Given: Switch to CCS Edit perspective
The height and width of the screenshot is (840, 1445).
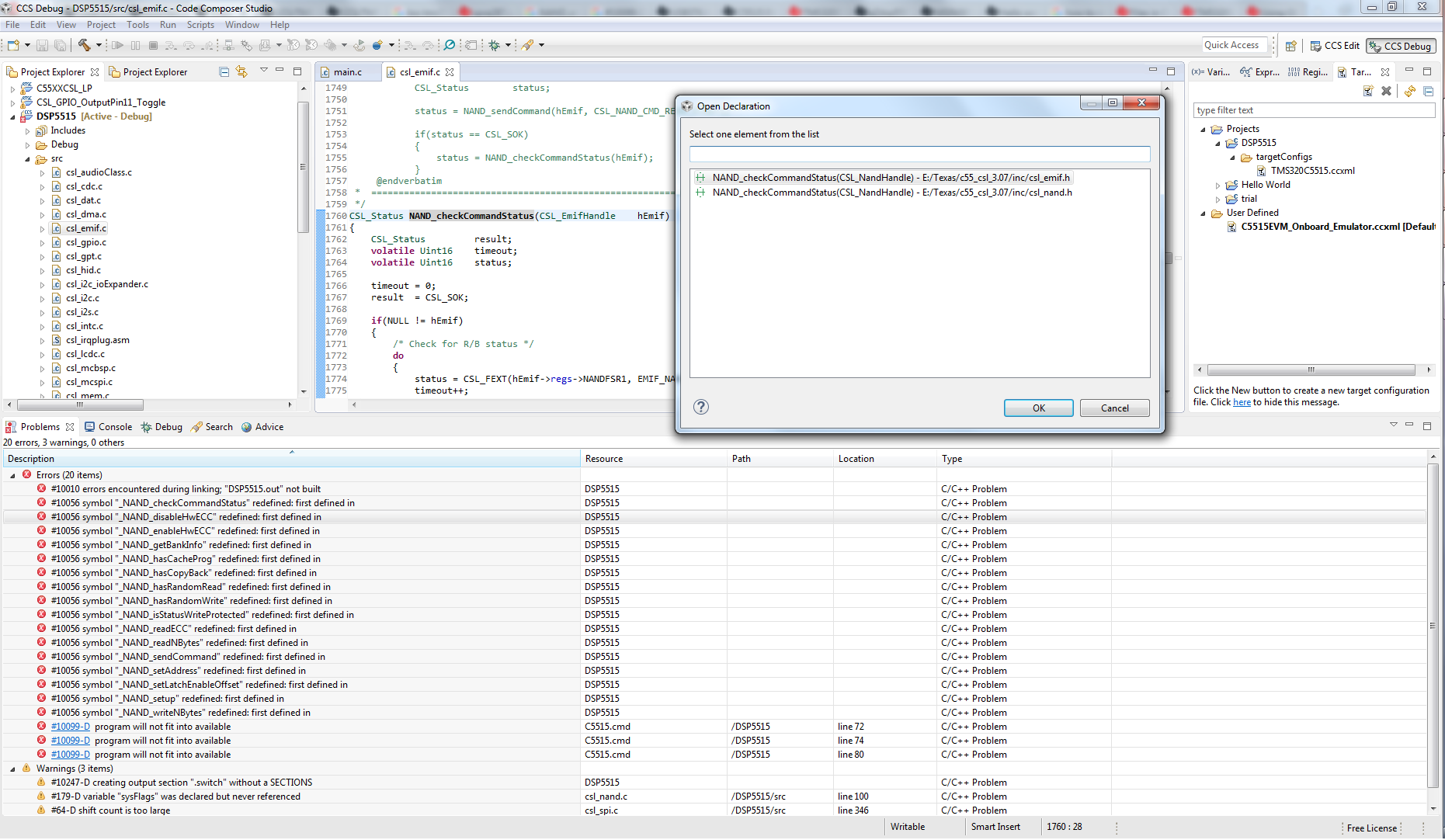Looking at the screenshot, I should coord(1335,46).
